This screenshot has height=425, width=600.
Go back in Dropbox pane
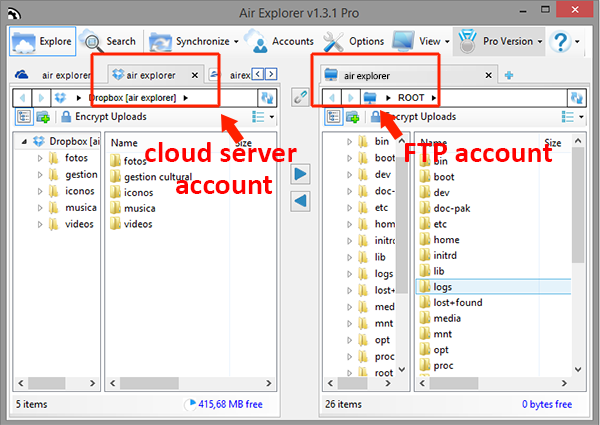point(23,98)
